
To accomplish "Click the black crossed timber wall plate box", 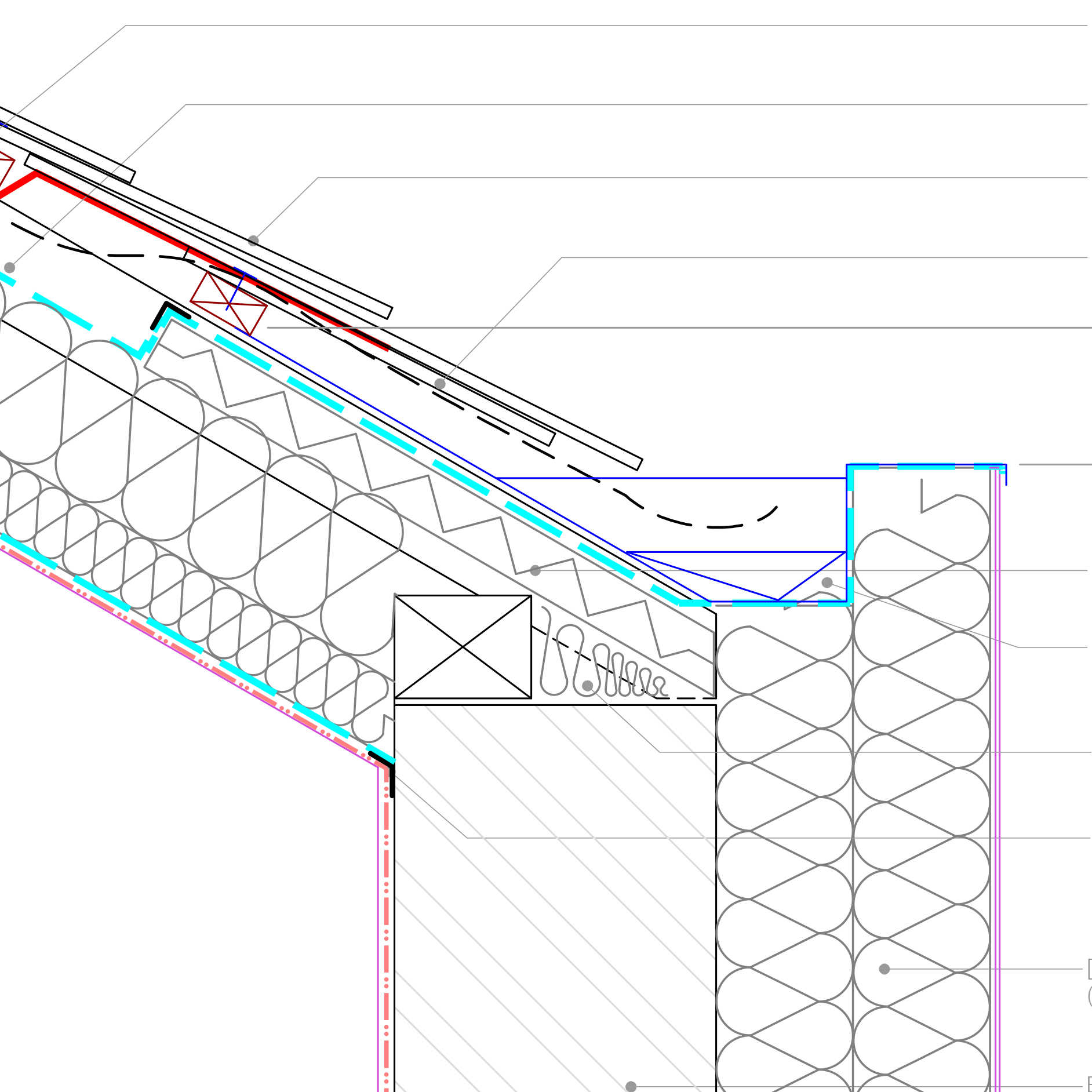I will point(463,646).
